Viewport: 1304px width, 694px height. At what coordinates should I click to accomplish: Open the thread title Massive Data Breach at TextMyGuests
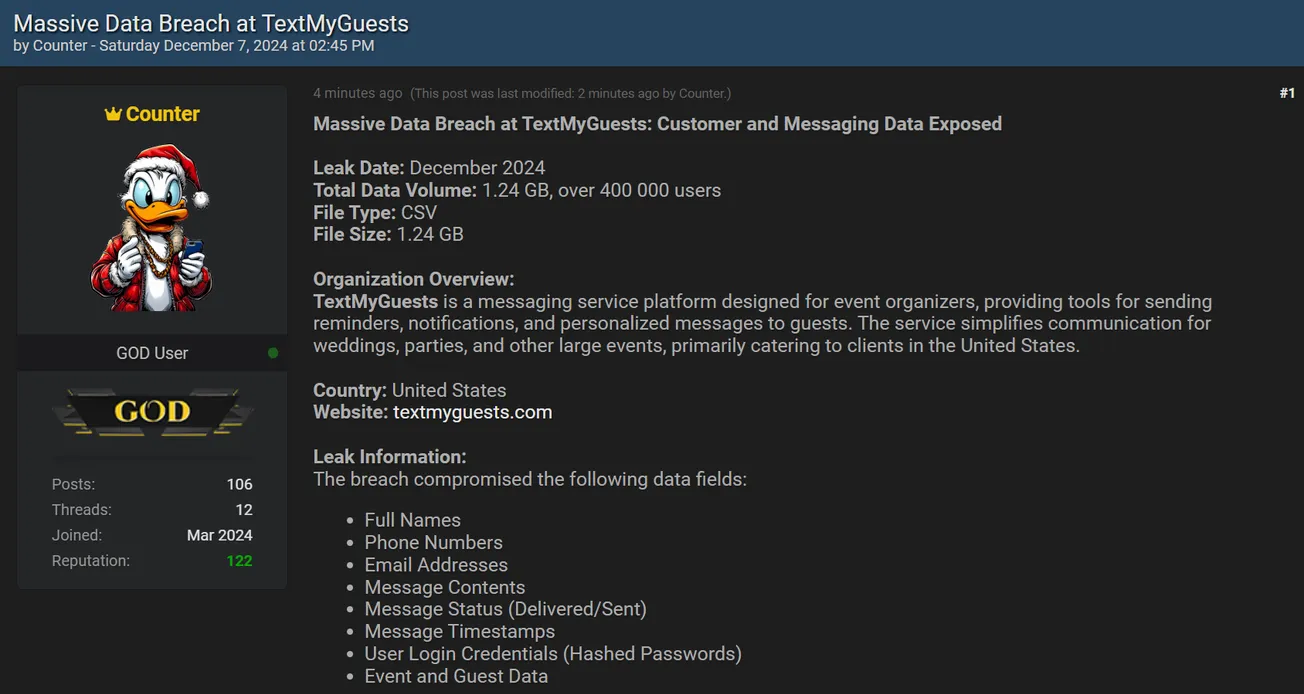pyautogui.click(x=211, y=23)
